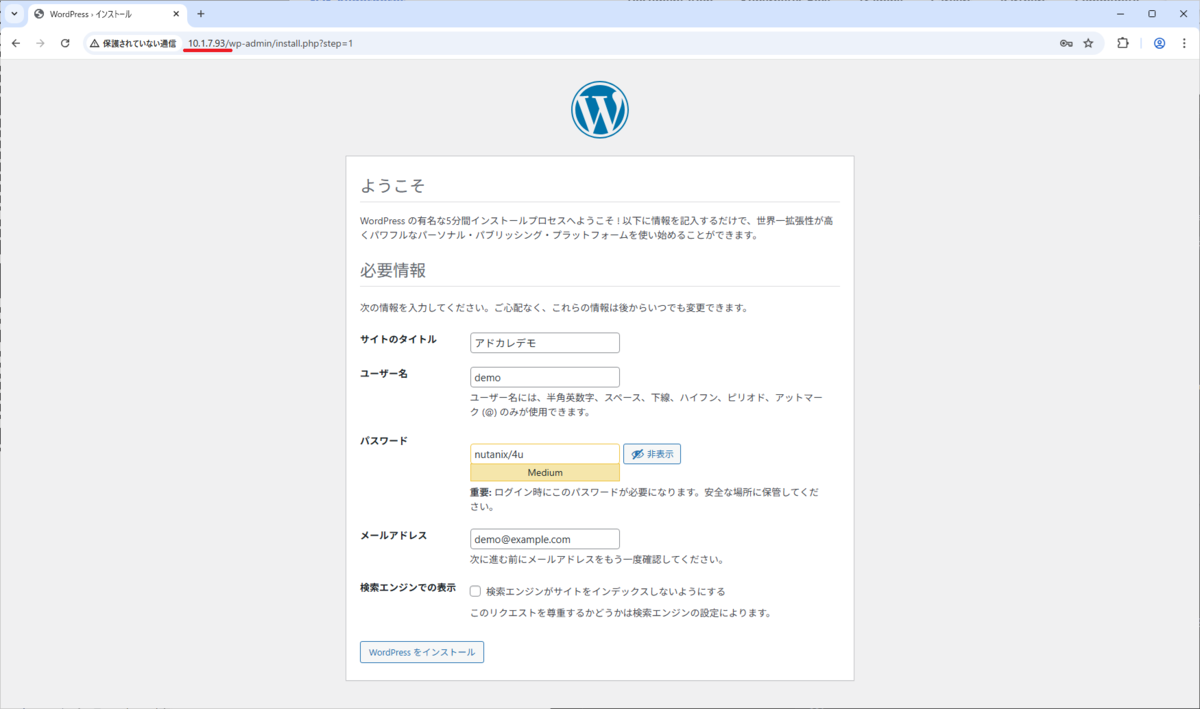Image resolution: width=1200 pixels, height=709 pixels.
Task: Reload the page with the refresh icon
Action: [65, 43]
